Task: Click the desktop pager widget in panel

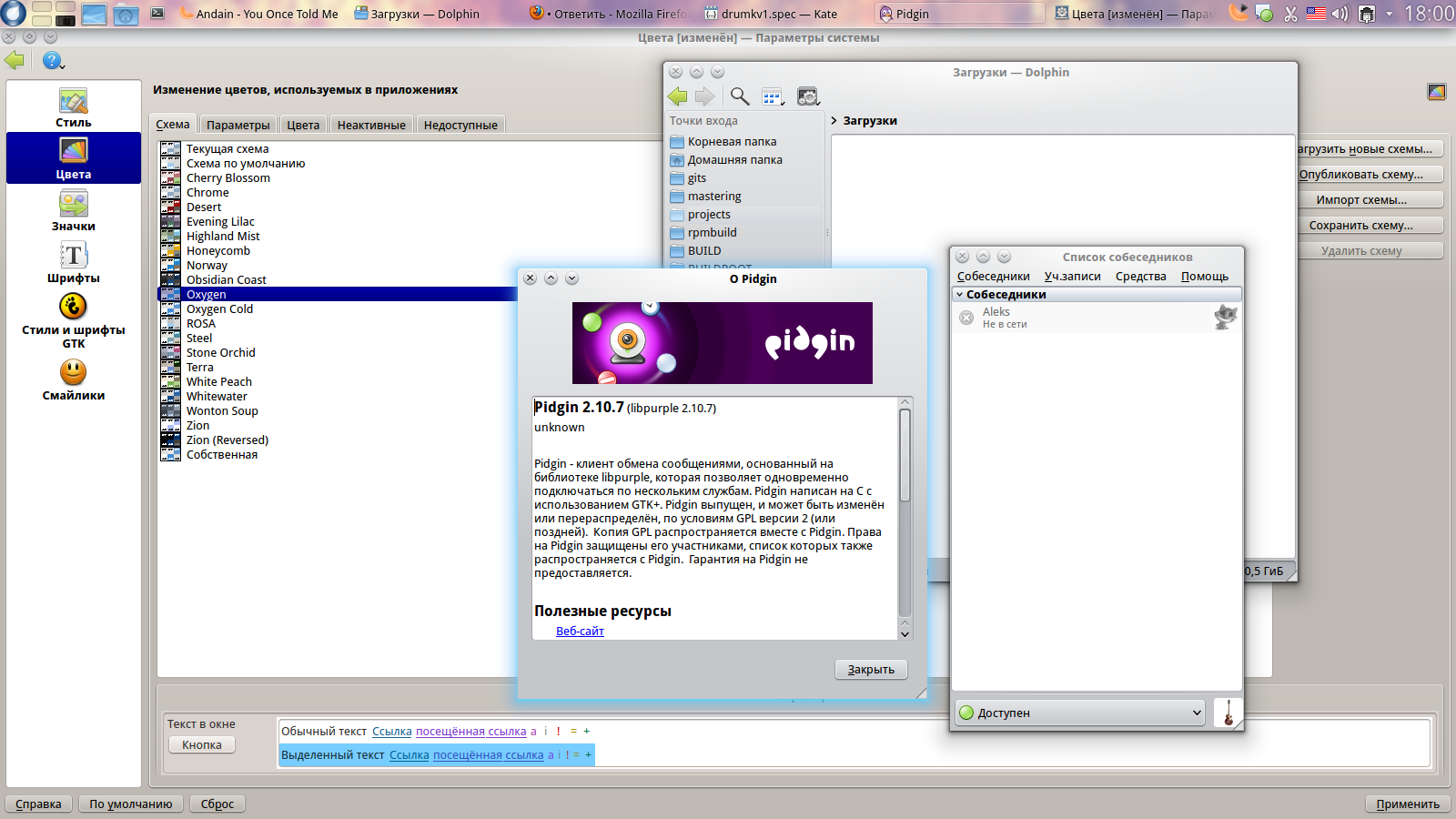Action: point(55,14)
